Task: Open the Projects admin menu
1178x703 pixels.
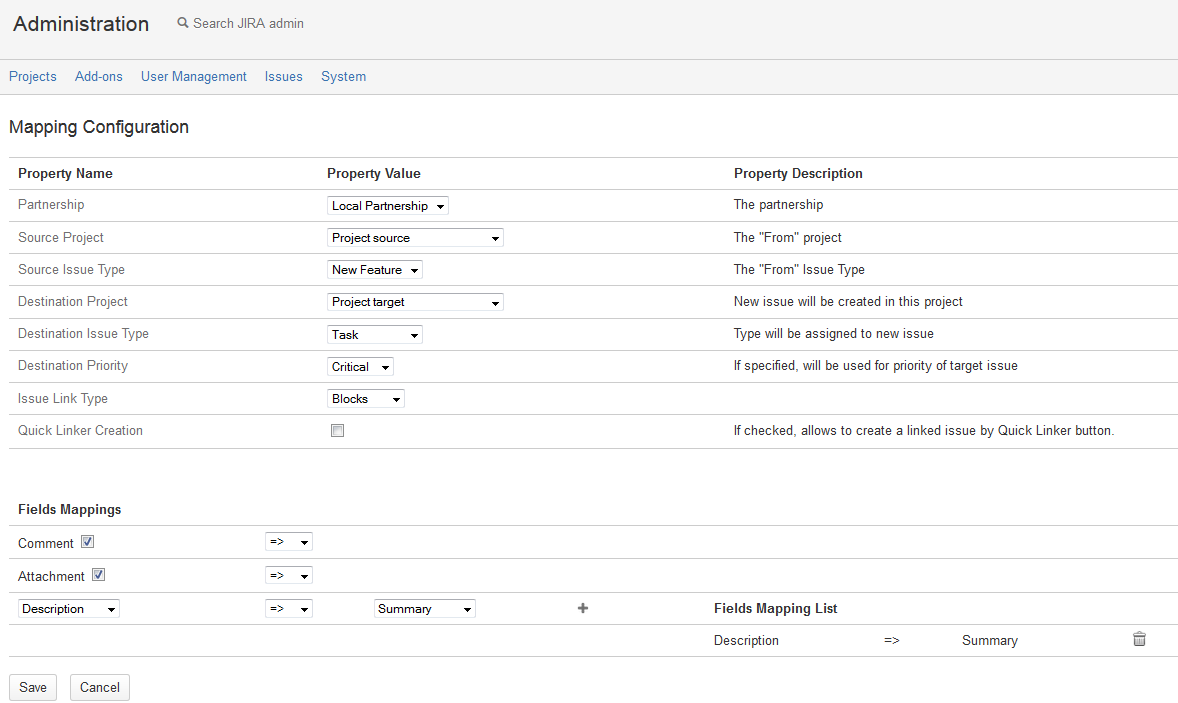Action: [33, 77]
